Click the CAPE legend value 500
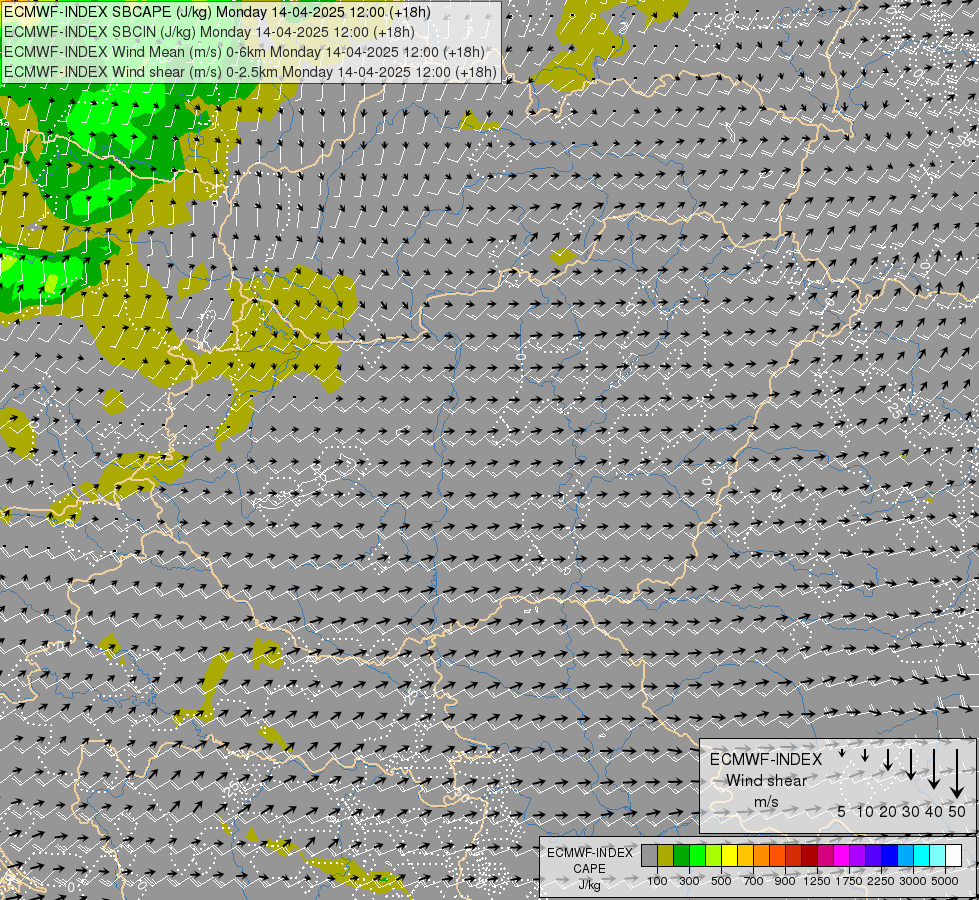The height and width of the screenshot is (900, 979). pos(721,881)
